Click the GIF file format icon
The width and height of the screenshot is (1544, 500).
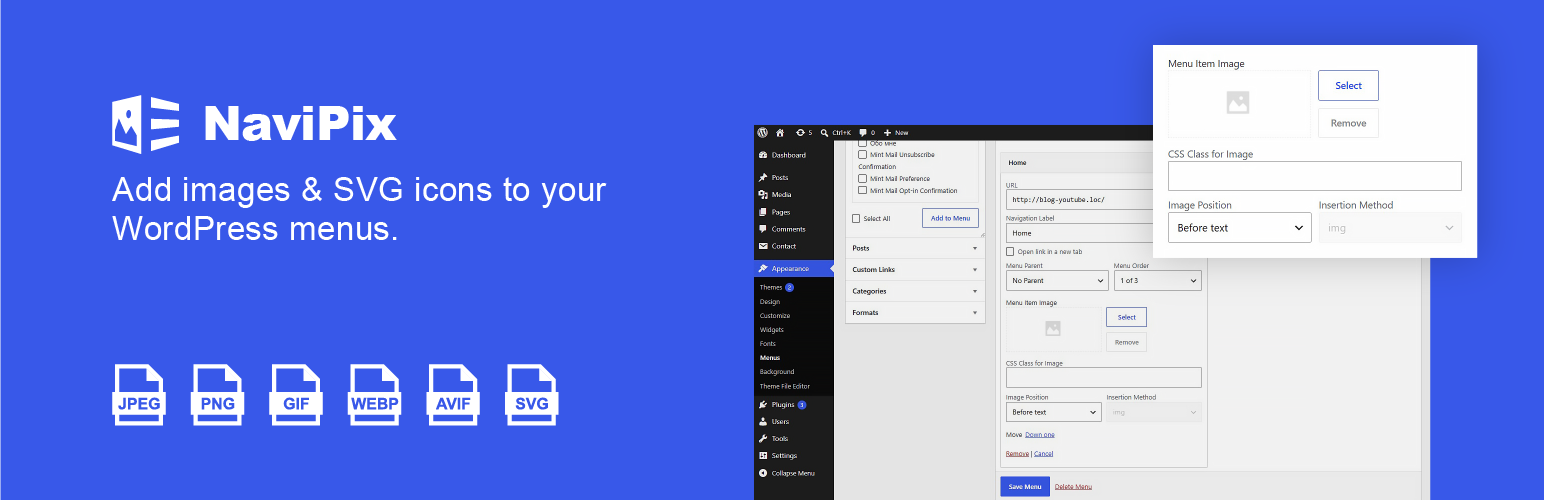pos(296,395)
